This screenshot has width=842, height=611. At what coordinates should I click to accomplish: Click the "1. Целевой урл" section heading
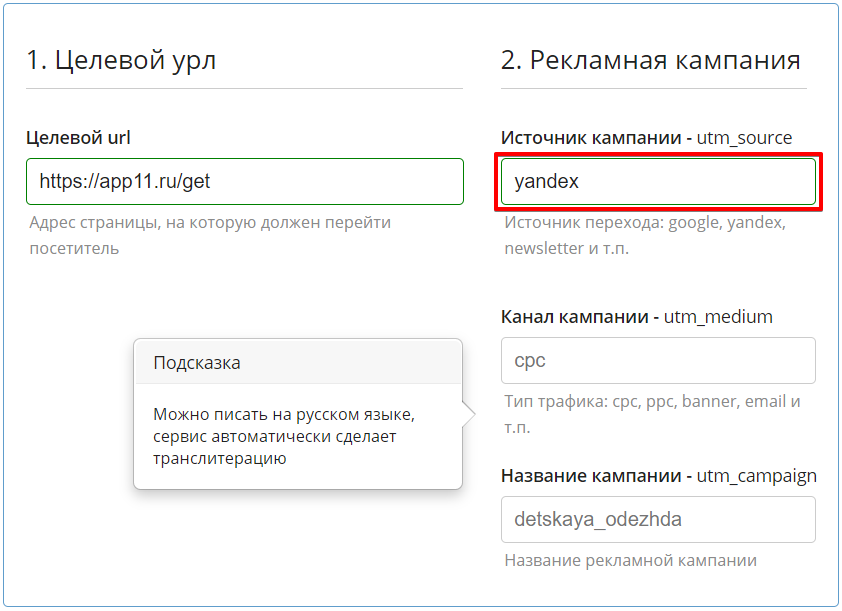click(x=121, y=60)
